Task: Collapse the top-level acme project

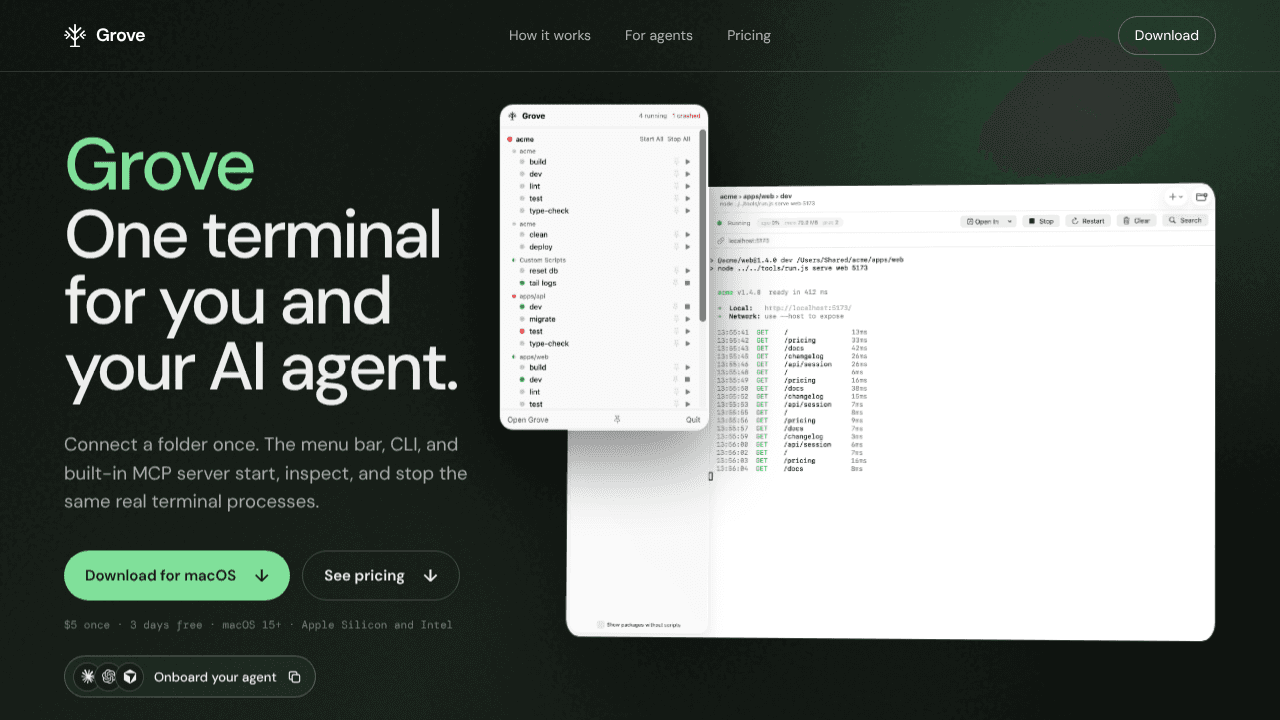Action: 521,139
